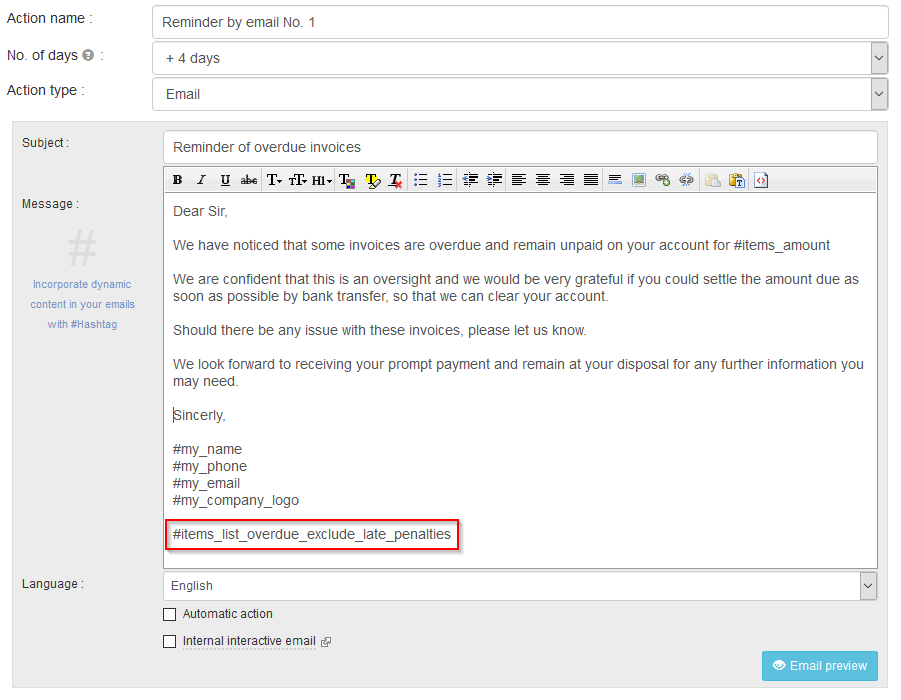901x700 pixels.
Task: Insert an image into the message
Action: click(639, 180)
